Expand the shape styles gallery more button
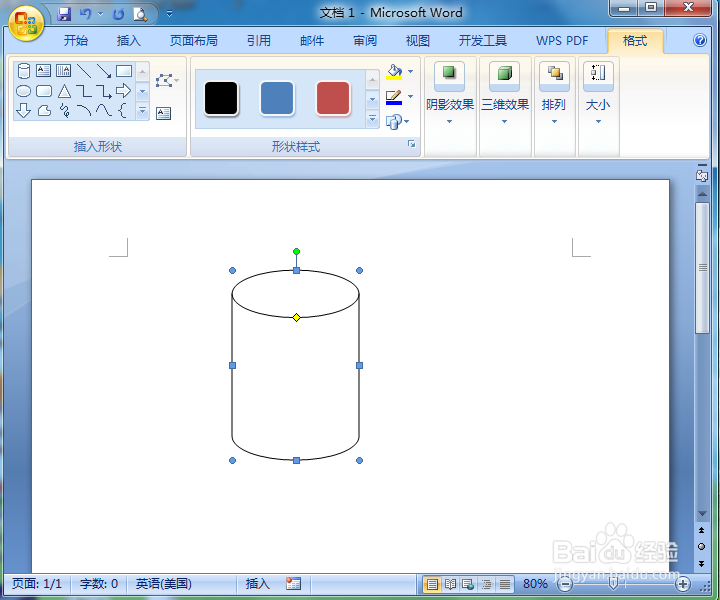Image resolution: width=720 pixels, height=600 pixels. 372,119
